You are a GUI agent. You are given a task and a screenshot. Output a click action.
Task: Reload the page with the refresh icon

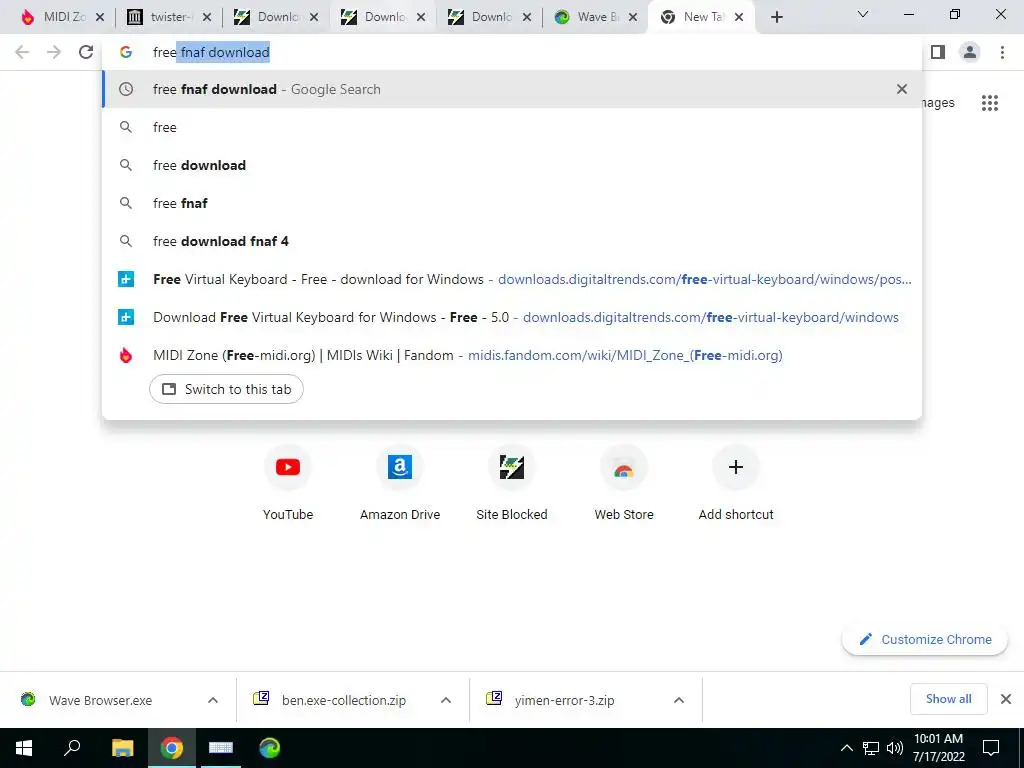(x=86, y=52)
